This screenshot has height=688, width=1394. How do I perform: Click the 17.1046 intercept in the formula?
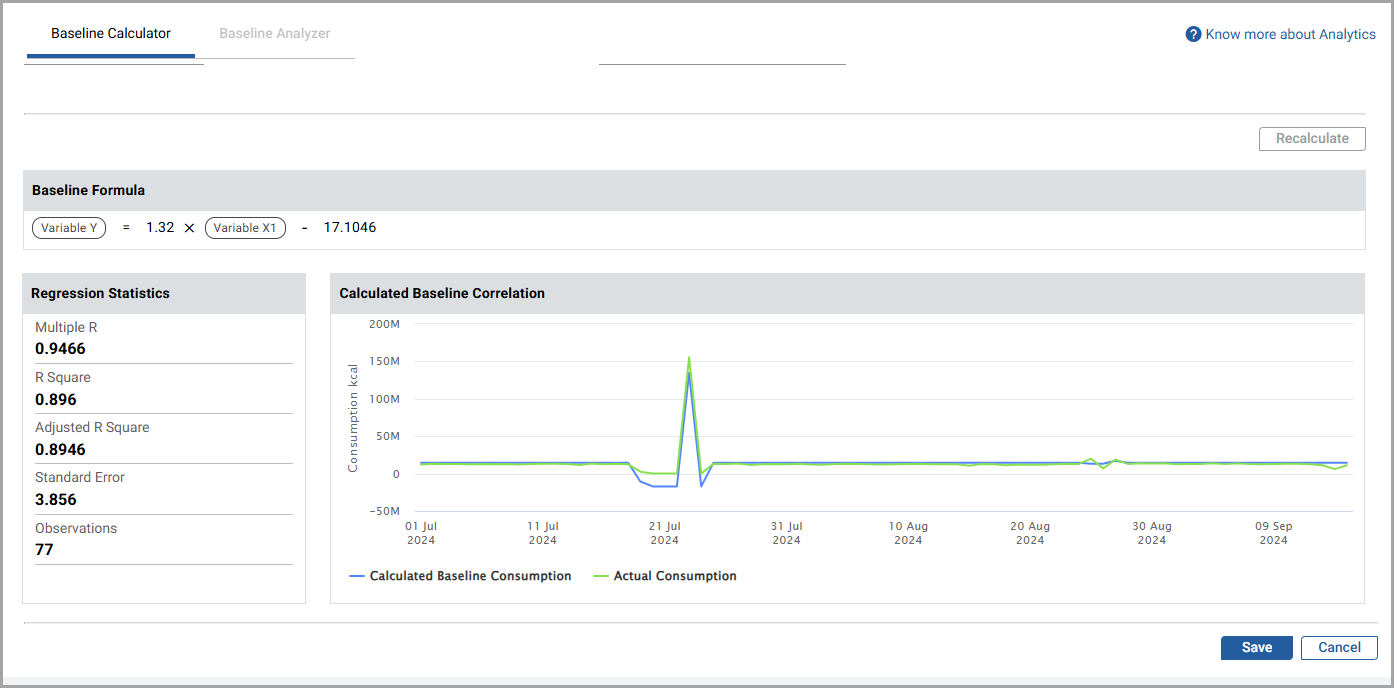tap(350, 228)
